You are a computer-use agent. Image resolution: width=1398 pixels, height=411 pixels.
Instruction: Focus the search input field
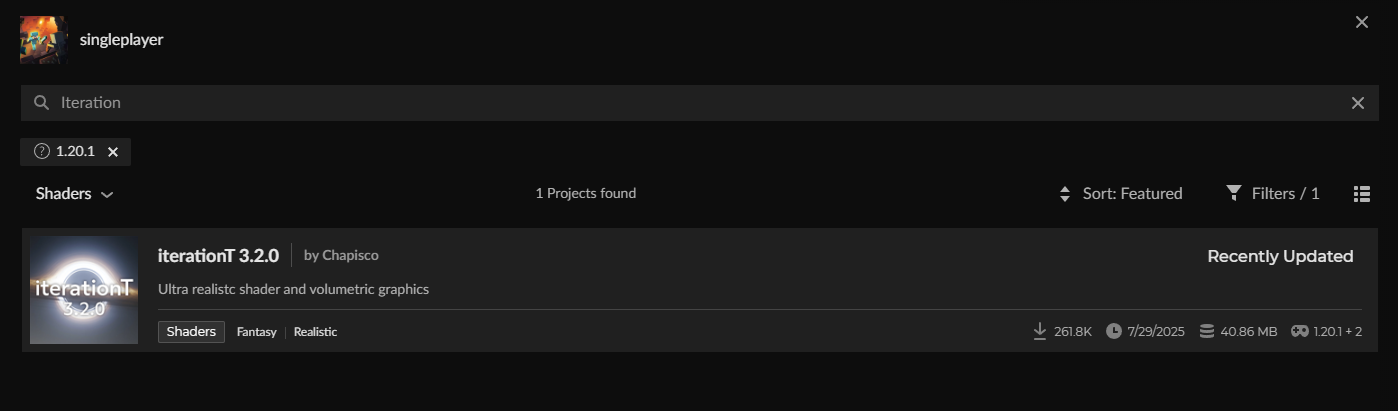tap(700, 103)
